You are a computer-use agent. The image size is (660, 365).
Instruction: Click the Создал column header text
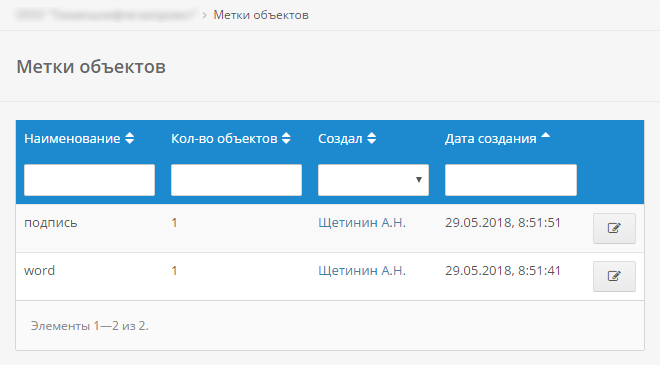click(x=340, y=139)
